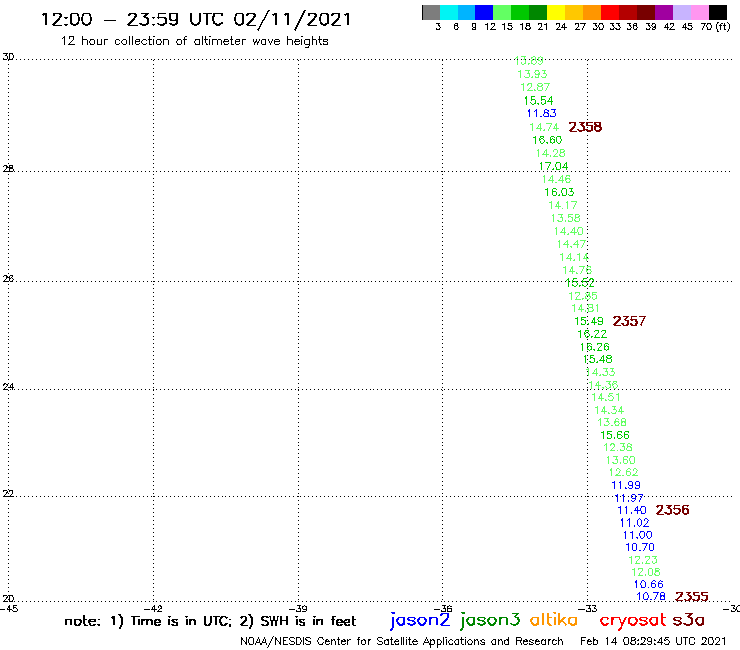Click the 2358 time marker
740x650 pixels.
pyautogui.click(x=585, y=127)
